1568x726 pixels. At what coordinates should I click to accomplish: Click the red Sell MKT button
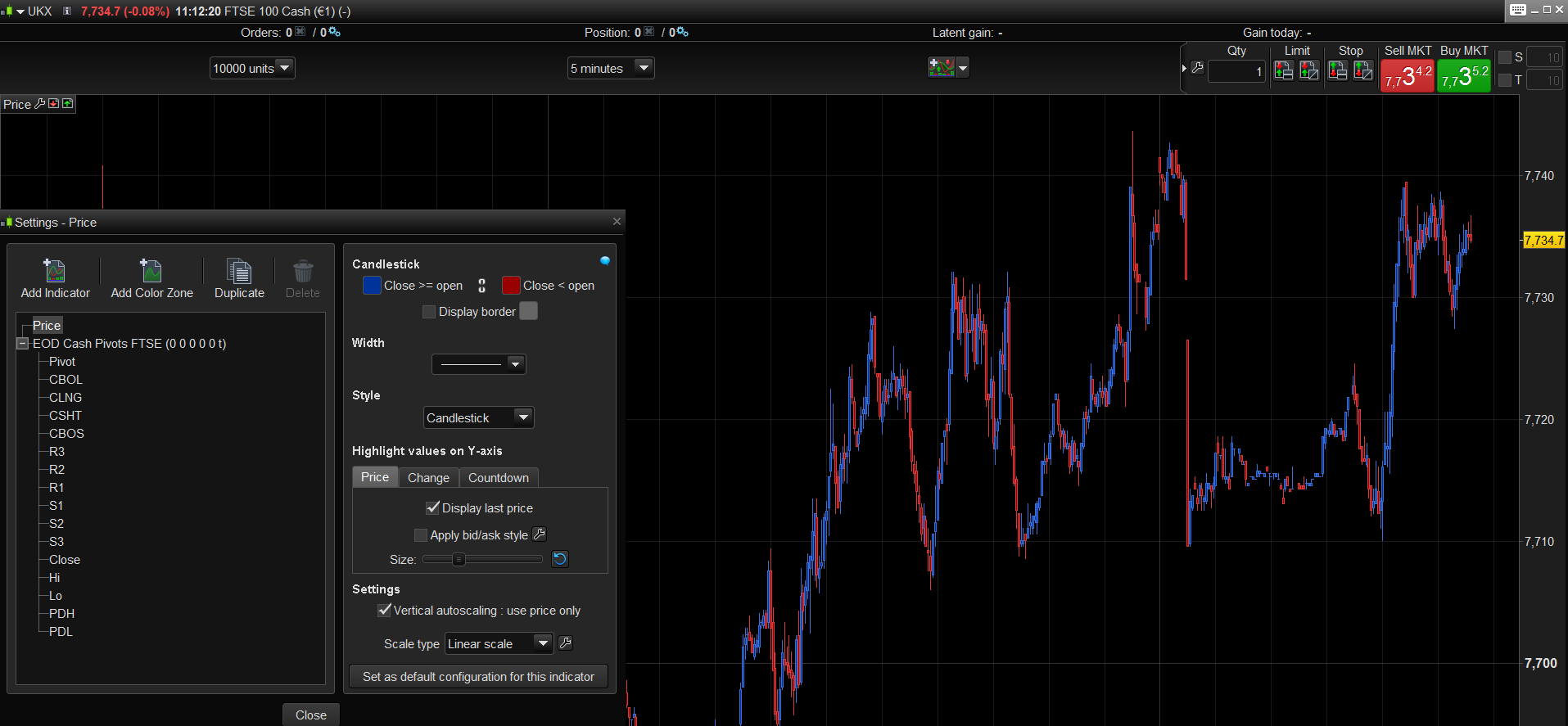pyautogui.click(x=1407, y=77)
